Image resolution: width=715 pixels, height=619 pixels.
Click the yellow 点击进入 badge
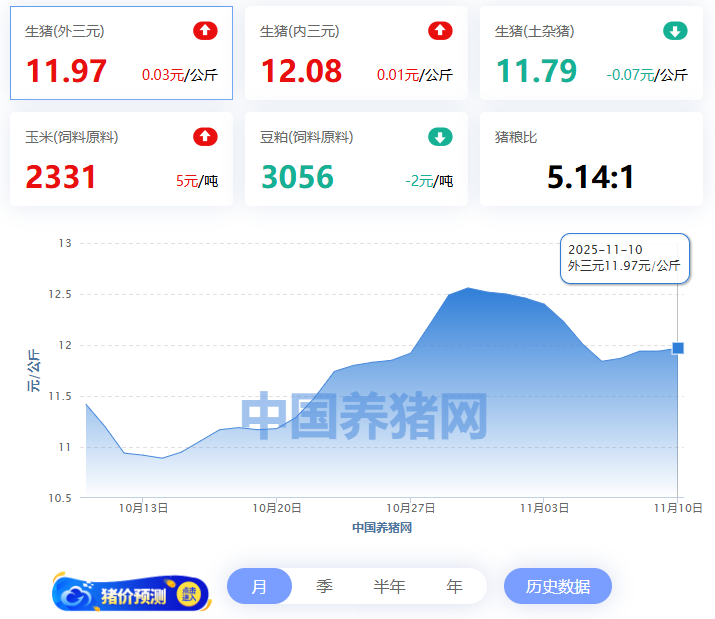[189, 595]
